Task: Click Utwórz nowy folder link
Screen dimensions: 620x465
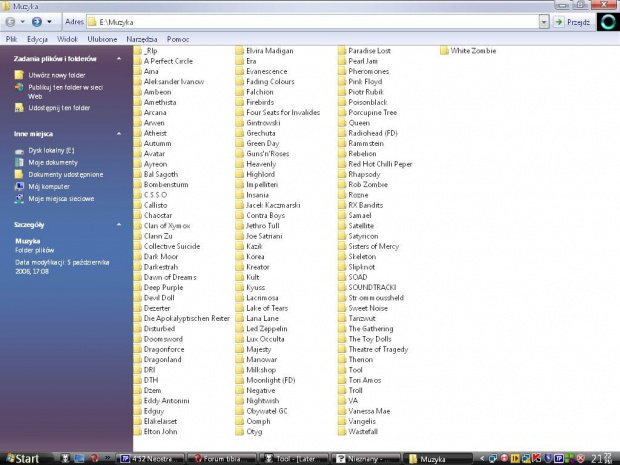Action: 57,75
